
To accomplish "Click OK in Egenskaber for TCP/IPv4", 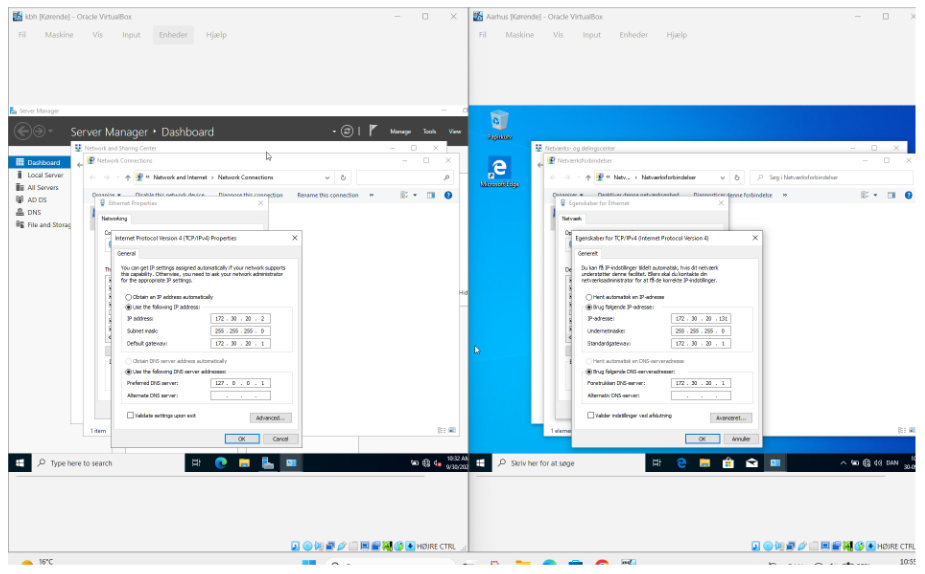I will click(702, 439).
